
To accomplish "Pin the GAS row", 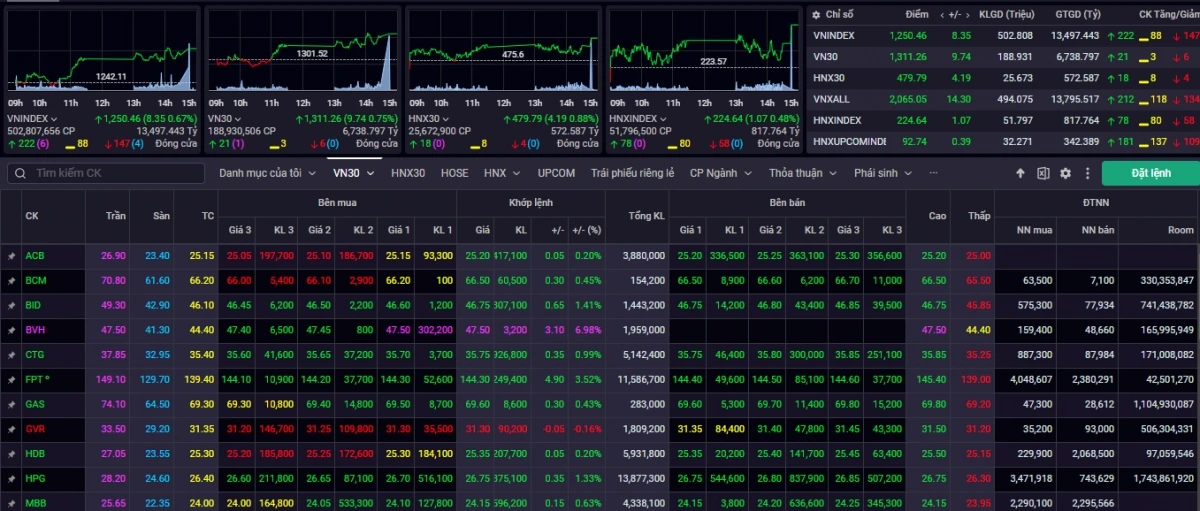I will 11,404.
